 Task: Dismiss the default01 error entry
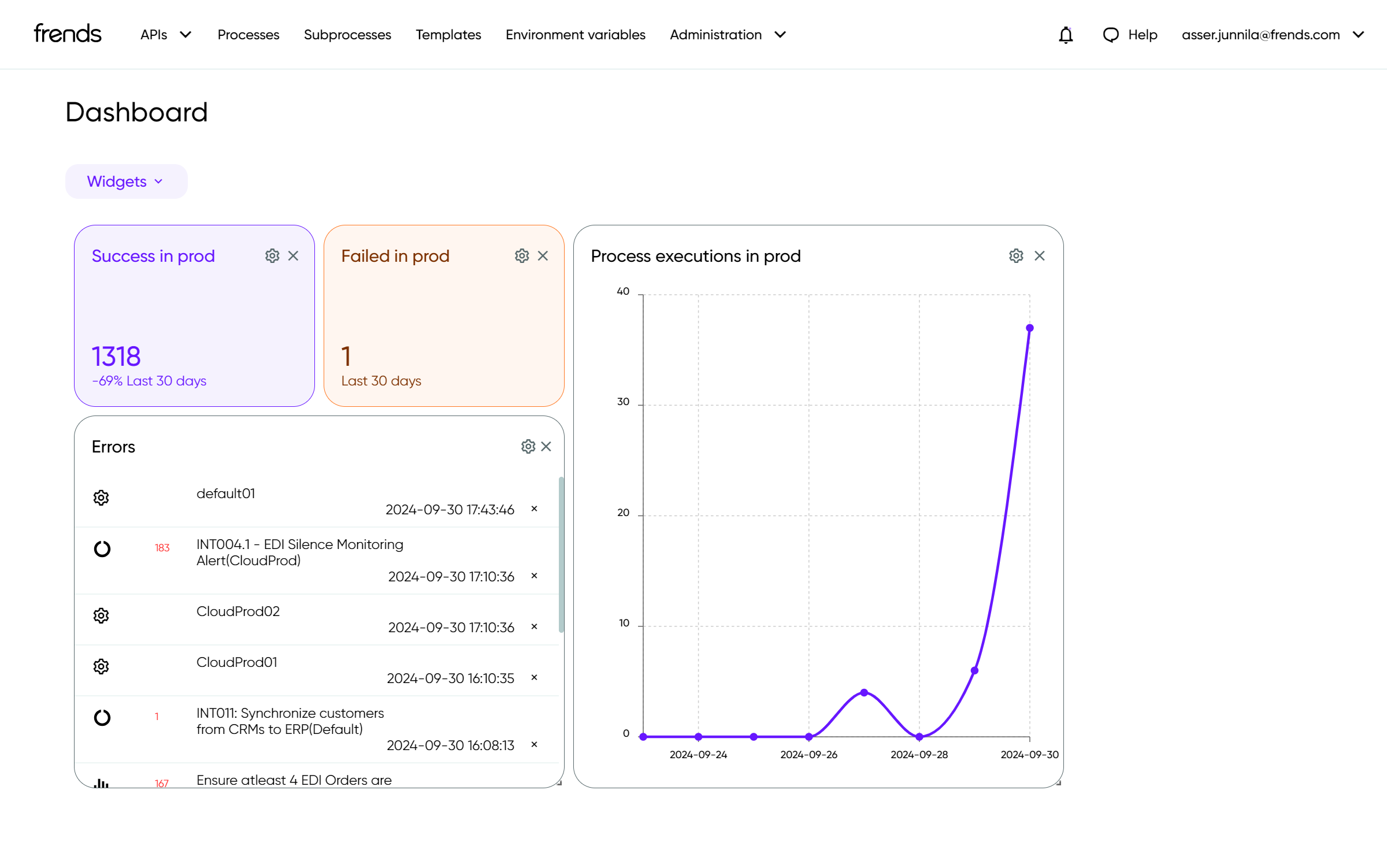(x=534, y=509)
